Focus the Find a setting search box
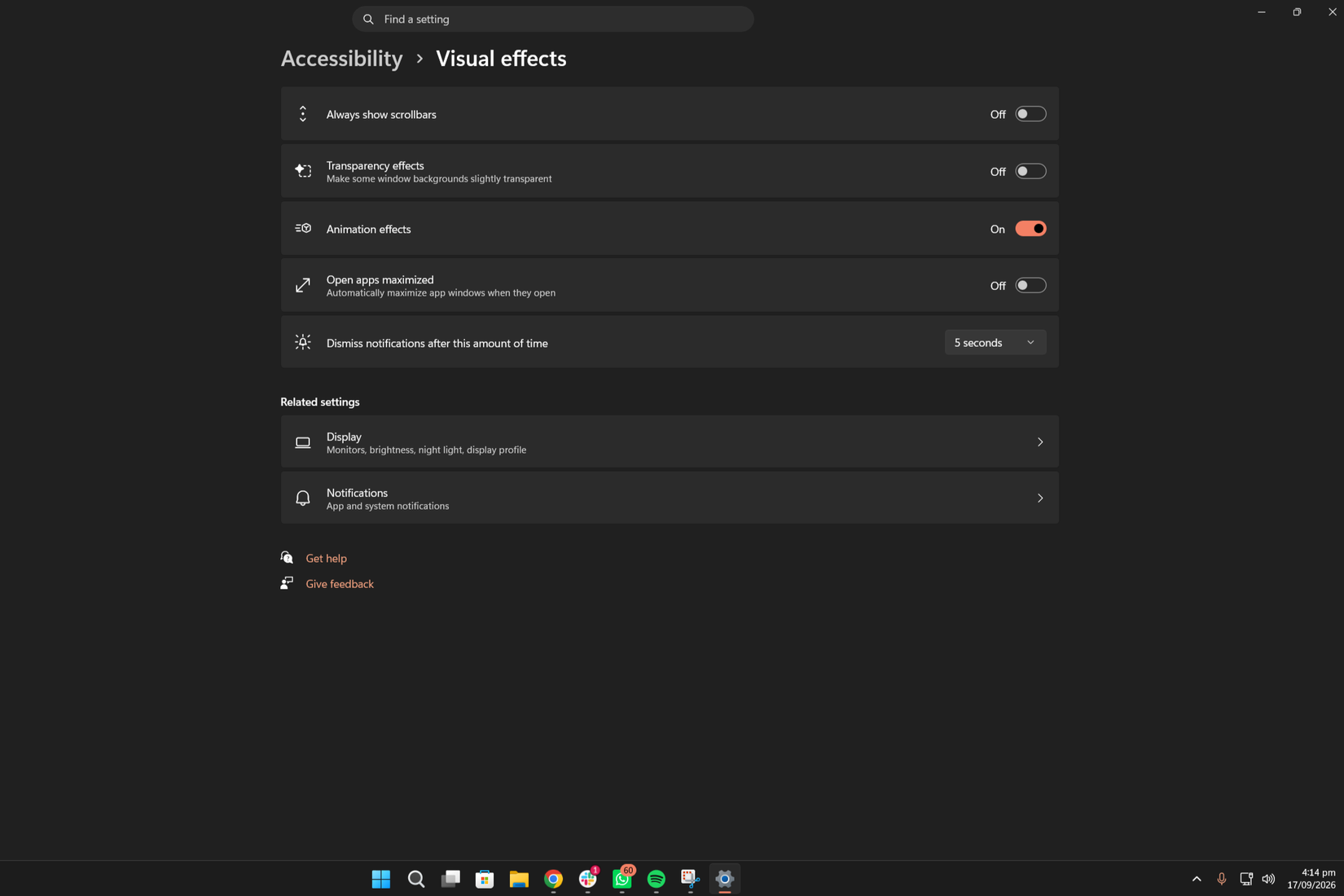 click(x=552, y=19)
